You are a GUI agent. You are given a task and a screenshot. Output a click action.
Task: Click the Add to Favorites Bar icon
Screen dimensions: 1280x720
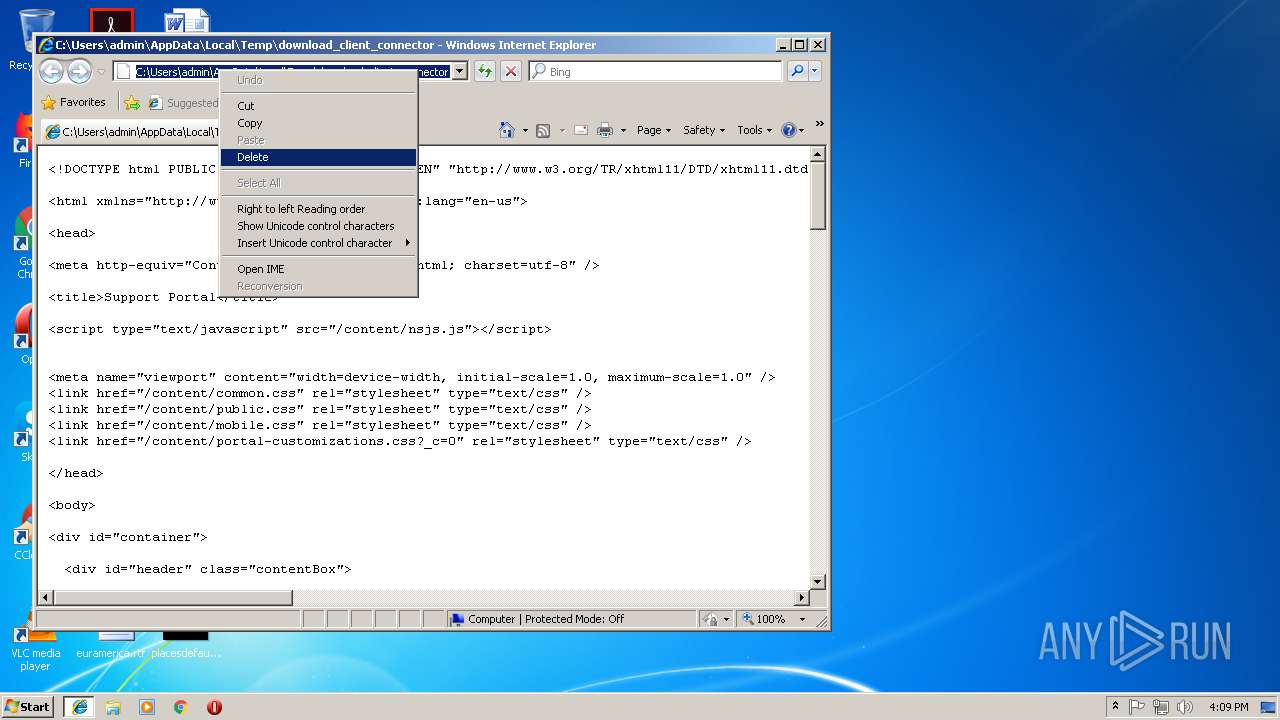point(132,102)
